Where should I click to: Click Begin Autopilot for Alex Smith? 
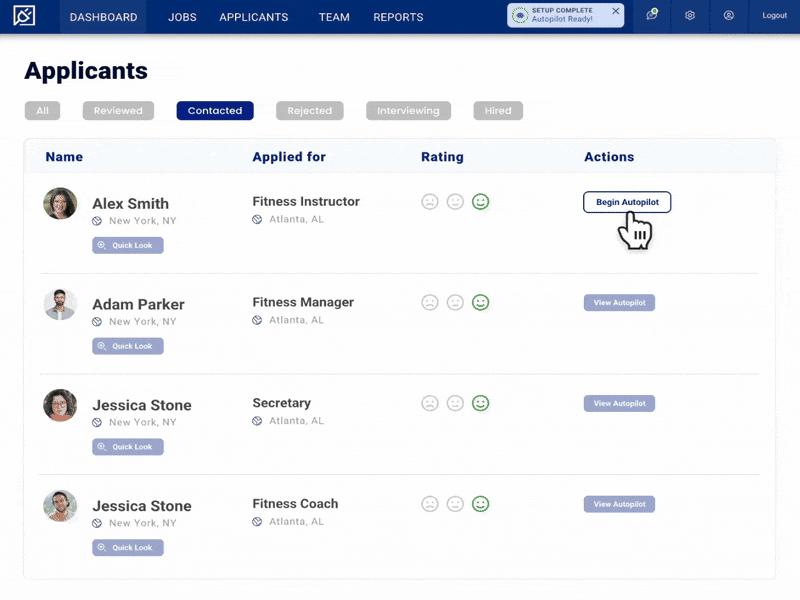tap(627, 202)
